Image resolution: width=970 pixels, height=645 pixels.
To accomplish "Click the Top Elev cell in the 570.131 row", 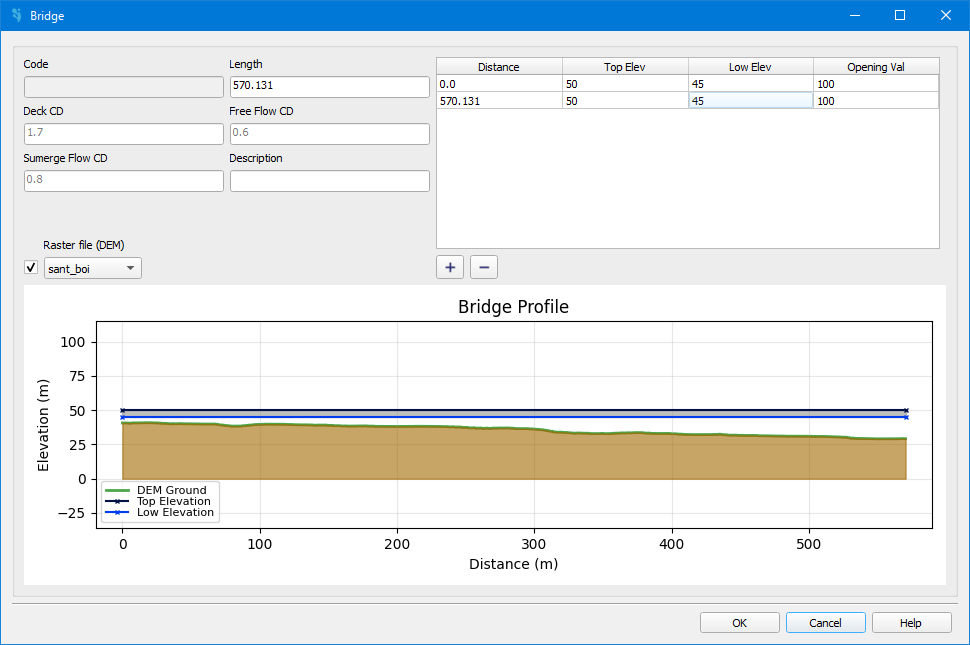I will tap(625, 100).
